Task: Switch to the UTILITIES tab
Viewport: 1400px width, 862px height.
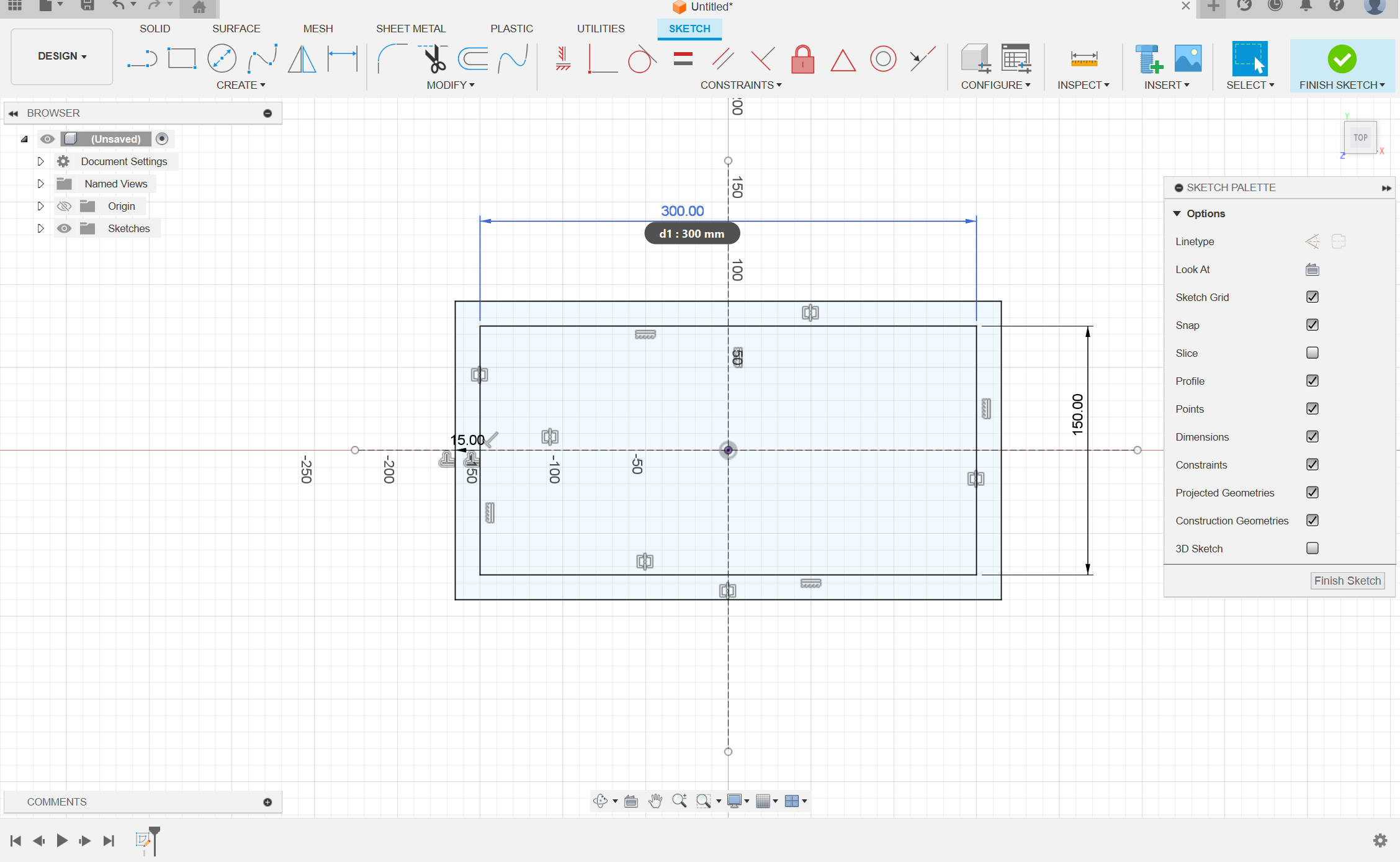Action: tap(601, 29)
